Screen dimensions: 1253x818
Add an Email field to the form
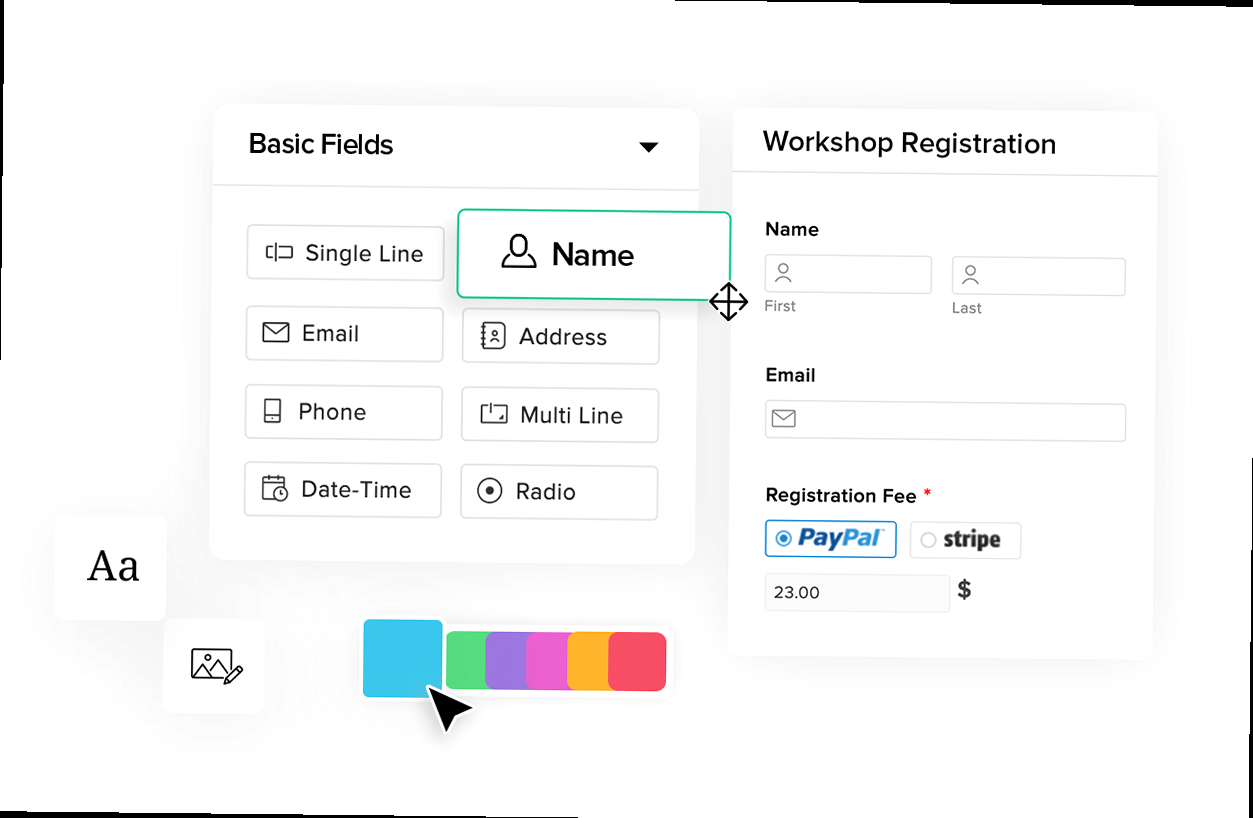(343, 334)
